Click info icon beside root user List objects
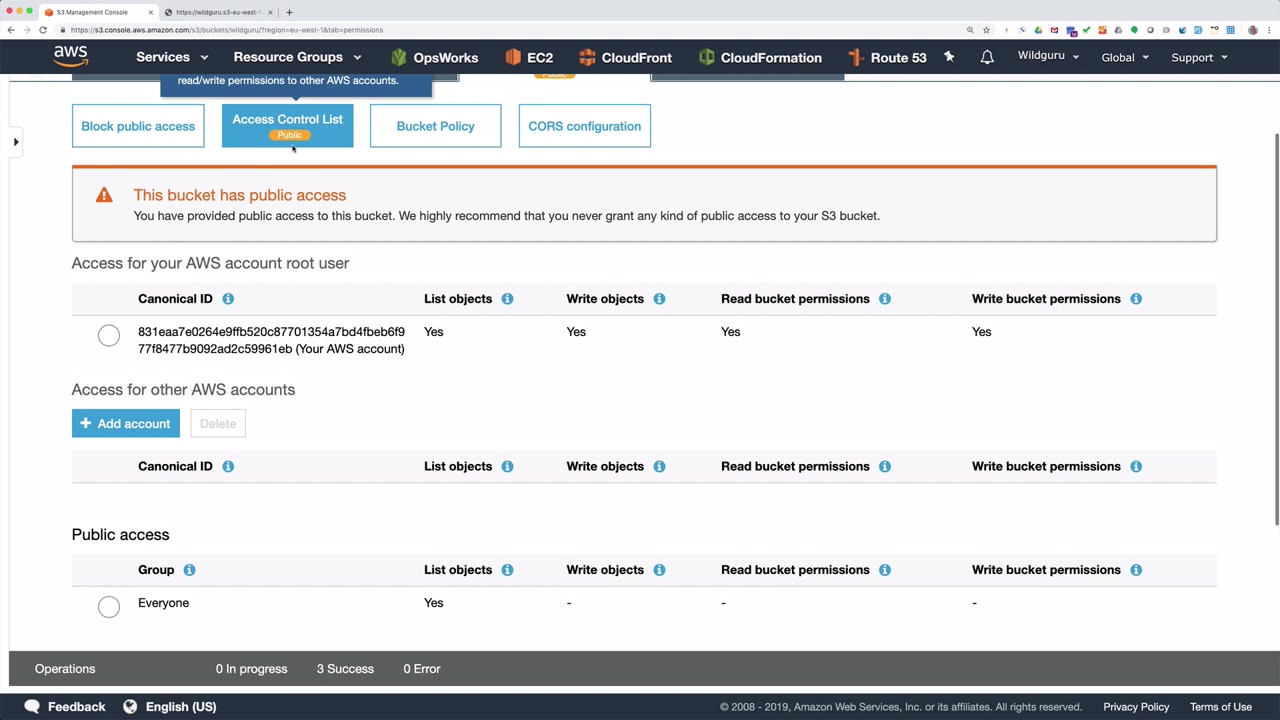 point(507,299)
